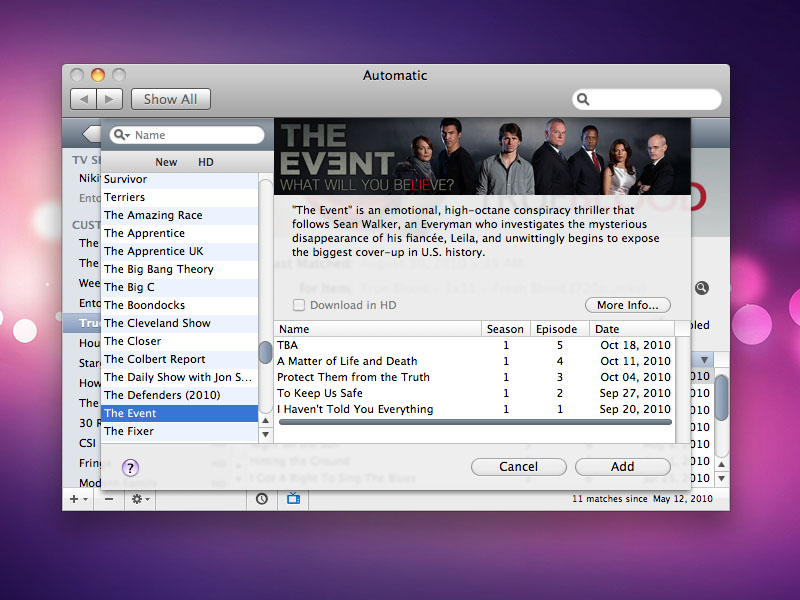Viewport: 800px width, 600px height.
Task: Select To Keep Us Safe episode
Action: pos(474,393)
